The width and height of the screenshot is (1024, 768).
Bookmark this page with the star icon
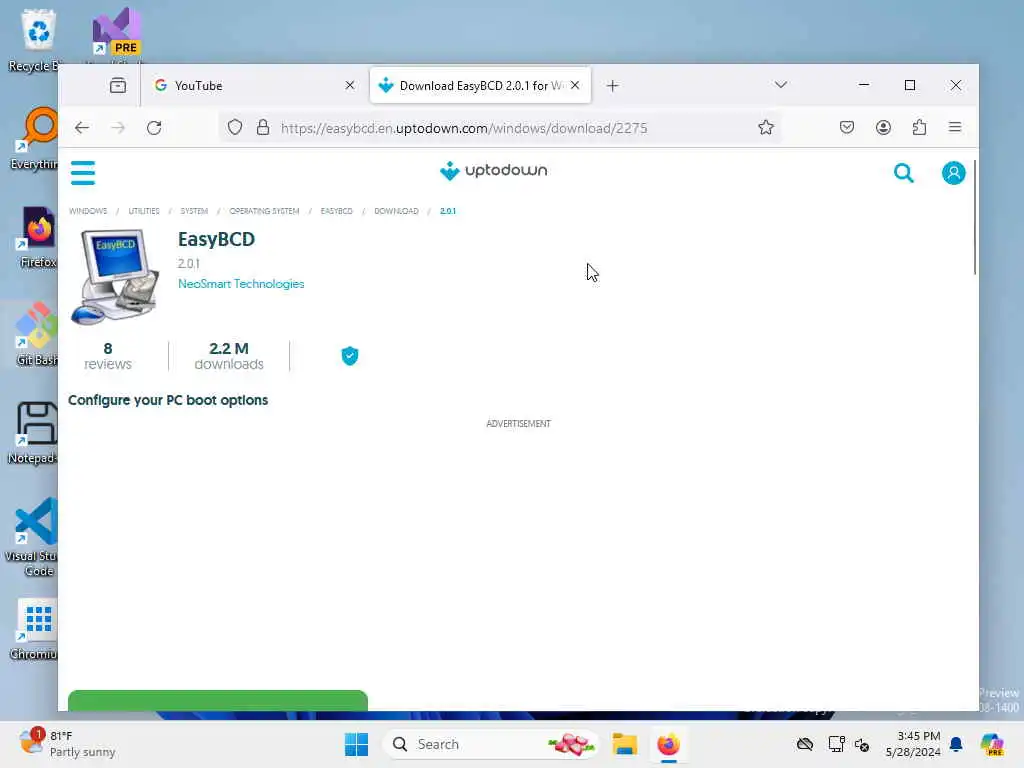tap(766, 127)
